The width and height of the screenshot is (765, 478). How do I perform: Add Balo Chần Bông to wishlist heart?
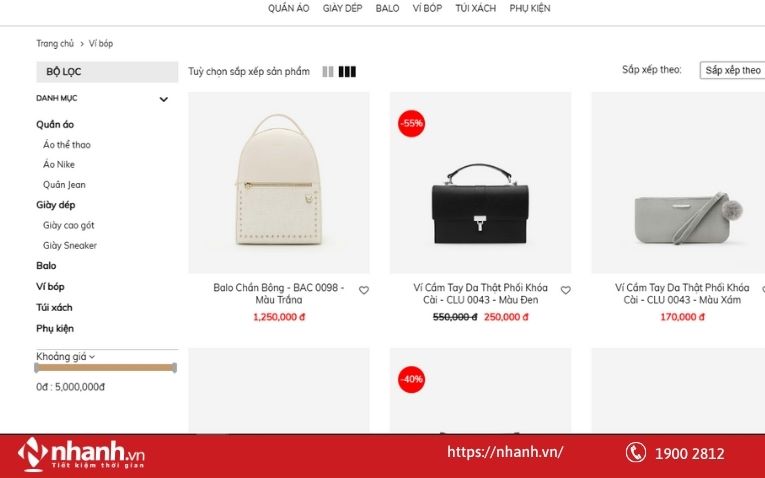pyautogui.click(x=364, y=290)
